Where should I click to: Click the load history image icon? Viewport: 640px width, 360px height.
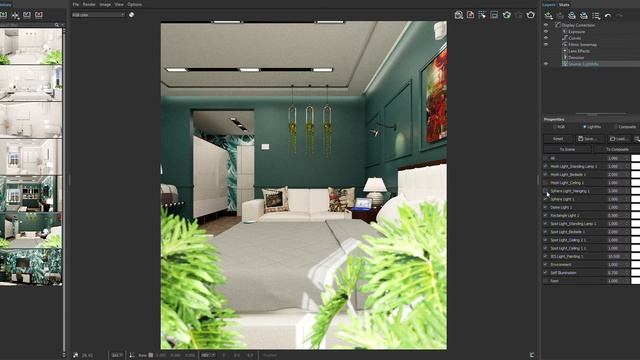pos(27,15)
